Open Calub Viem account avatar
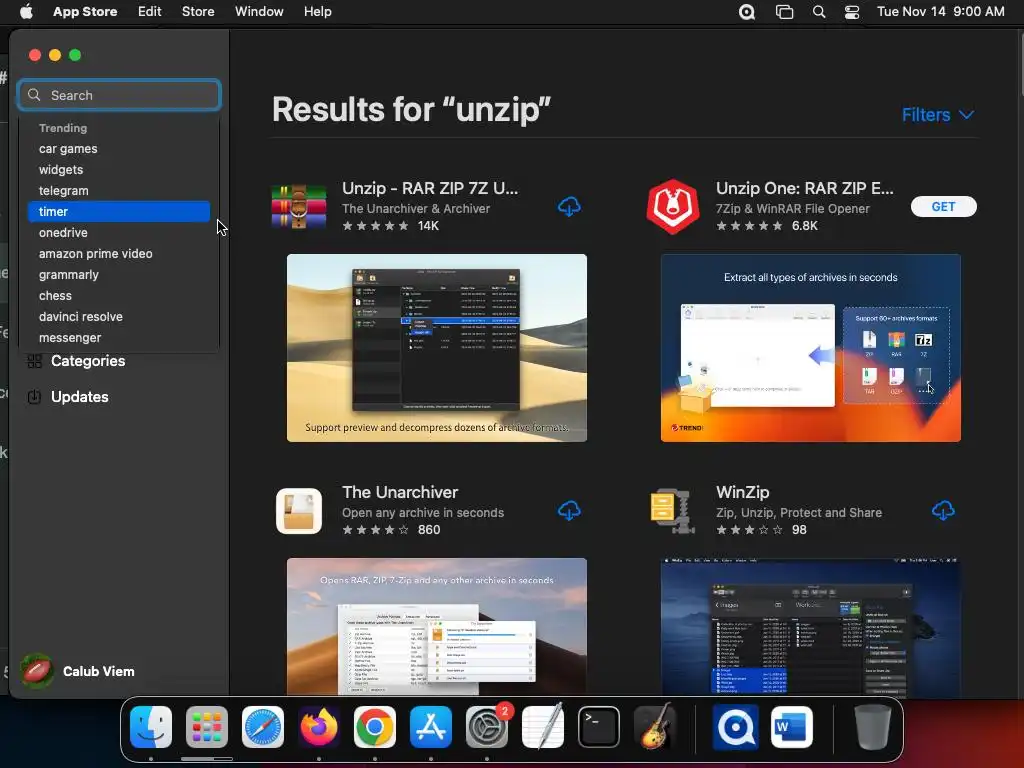1024x768 pixels. (x=37, y=671)
